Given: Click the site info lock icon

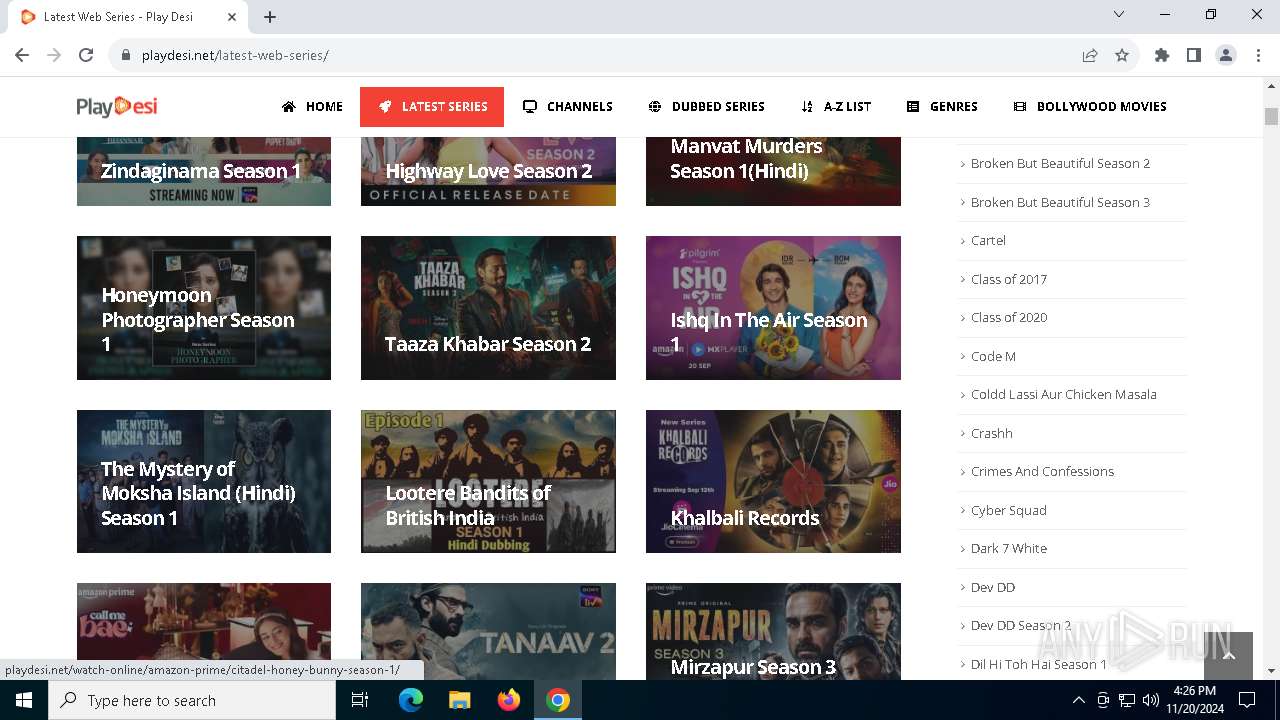Looking at the screenshot, I should click(126, 55).
